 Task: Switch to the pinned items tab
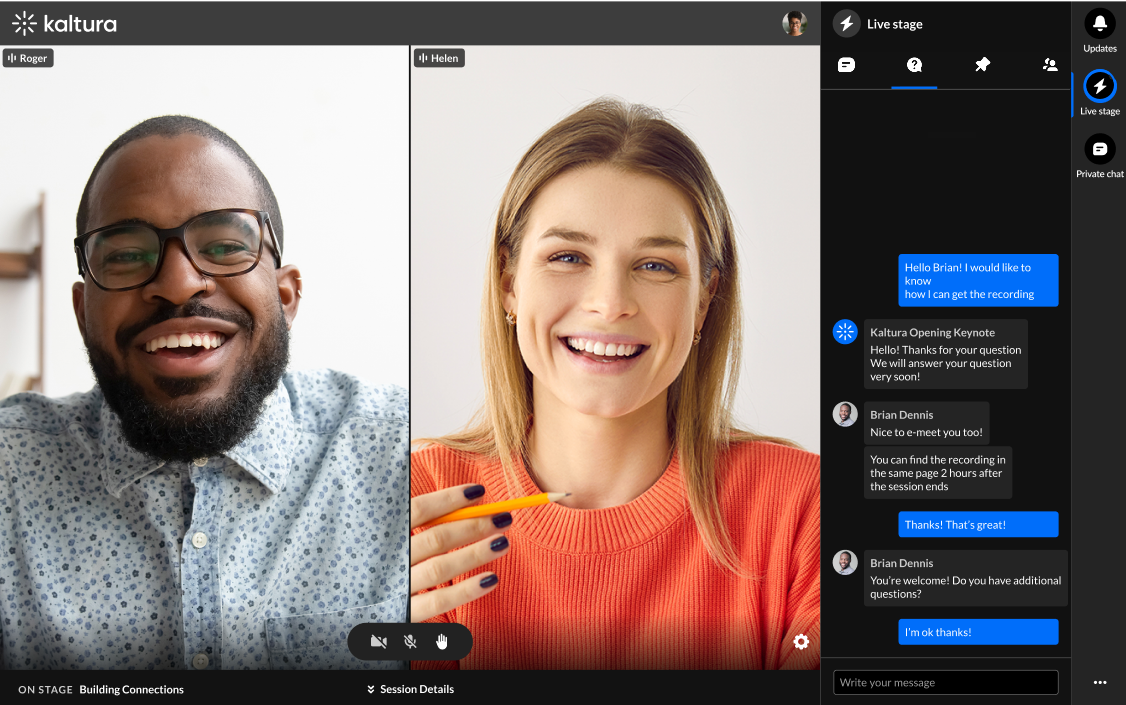click(982, 65)
